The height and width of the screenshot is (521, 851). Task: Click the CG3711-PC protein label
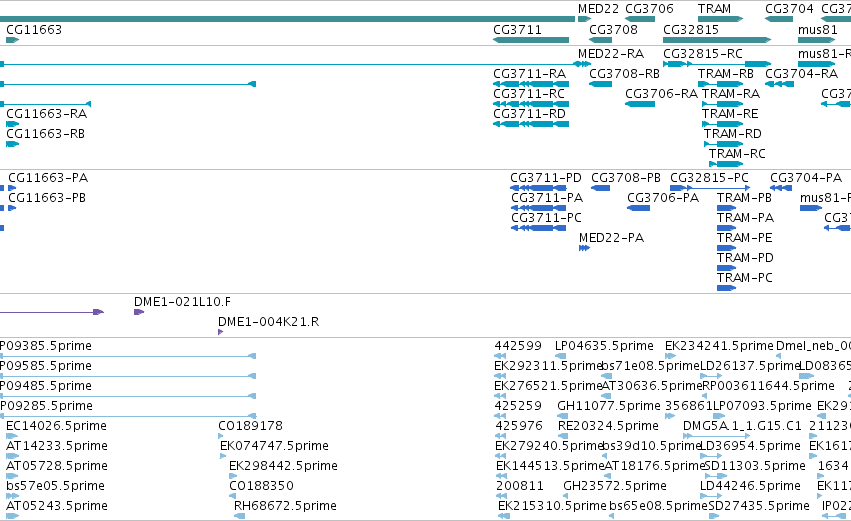point(546,218)
